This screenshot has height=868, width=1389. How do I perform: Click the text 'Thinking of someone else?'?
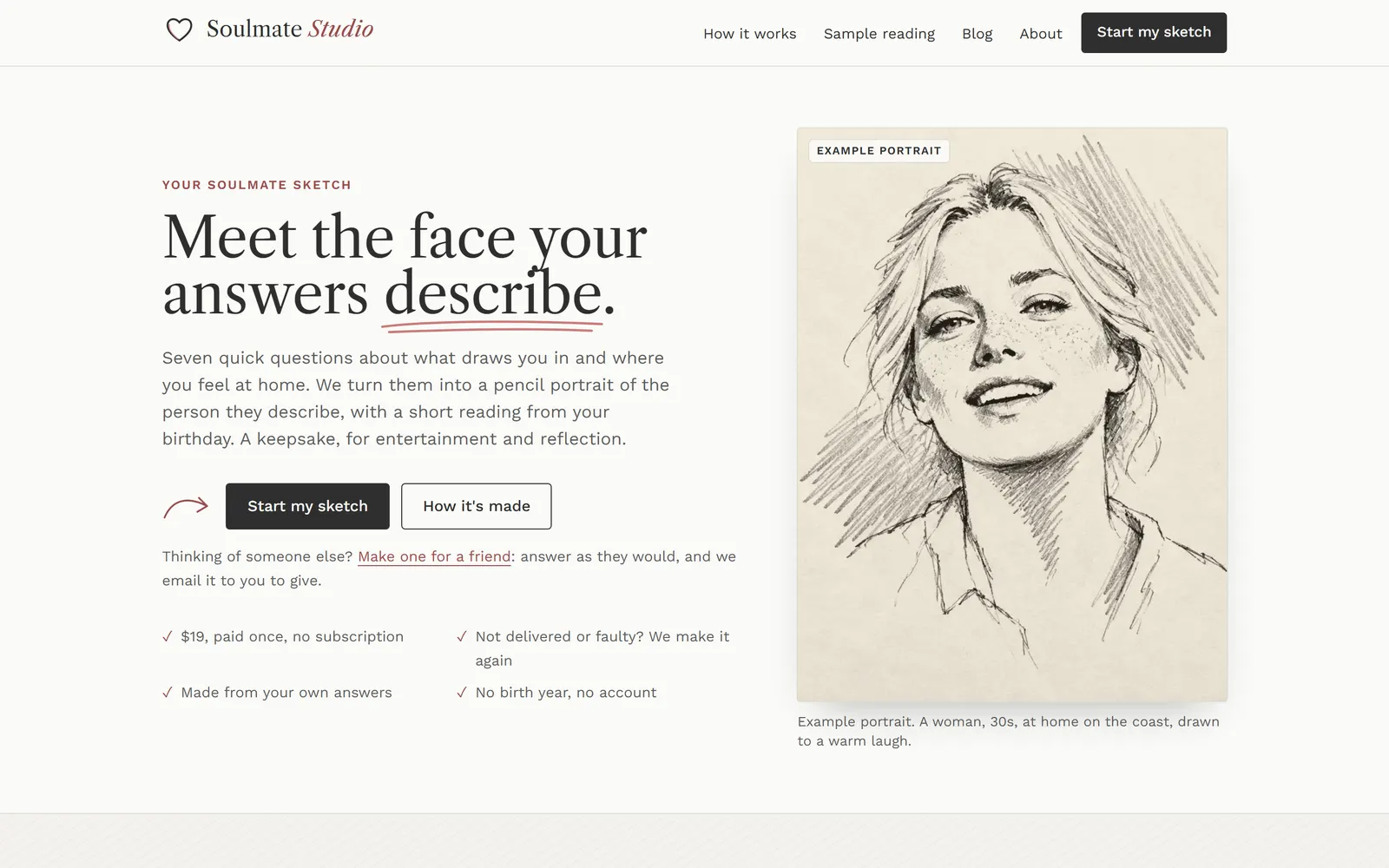[258, 556]
